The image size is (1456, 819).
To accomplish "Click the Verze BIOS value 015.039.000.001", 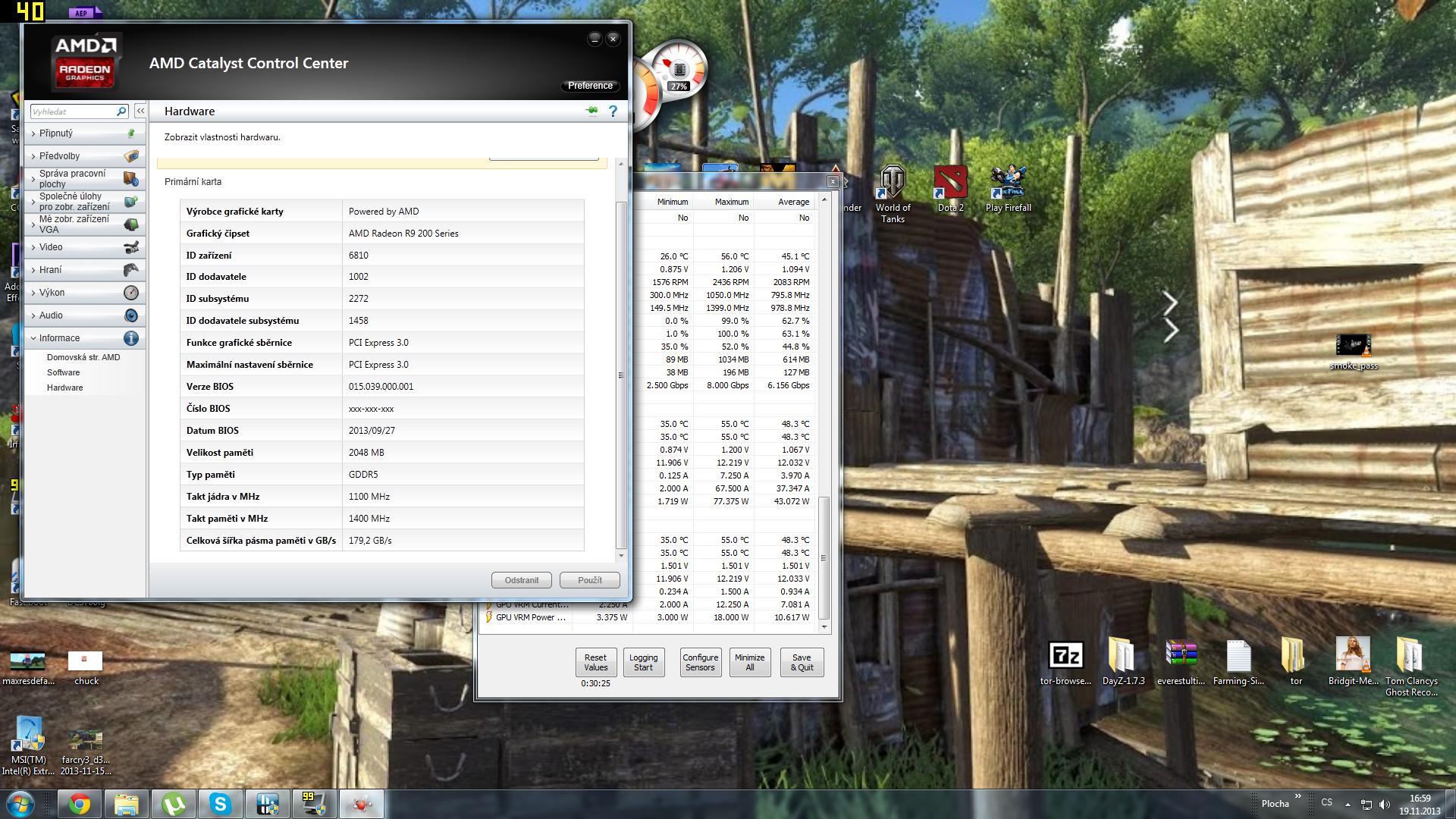I will (x=381, y=387).
